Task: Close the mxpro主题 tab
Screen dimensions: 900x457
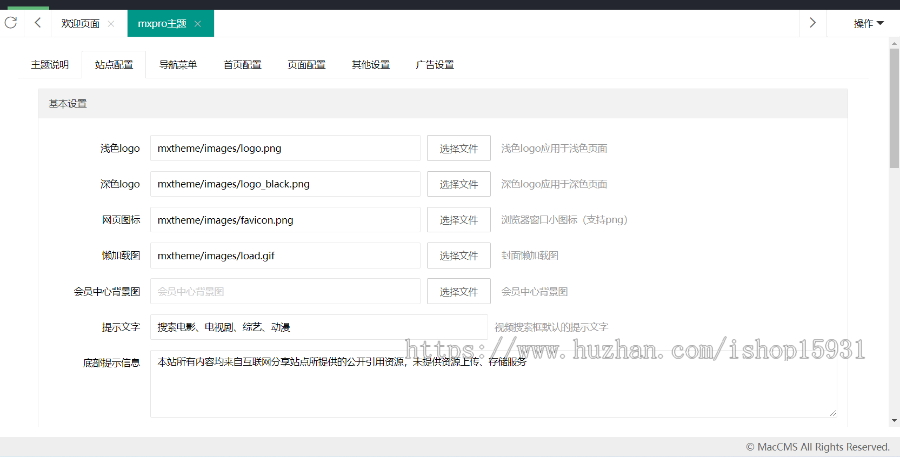Action: click(x=197, y=24)
